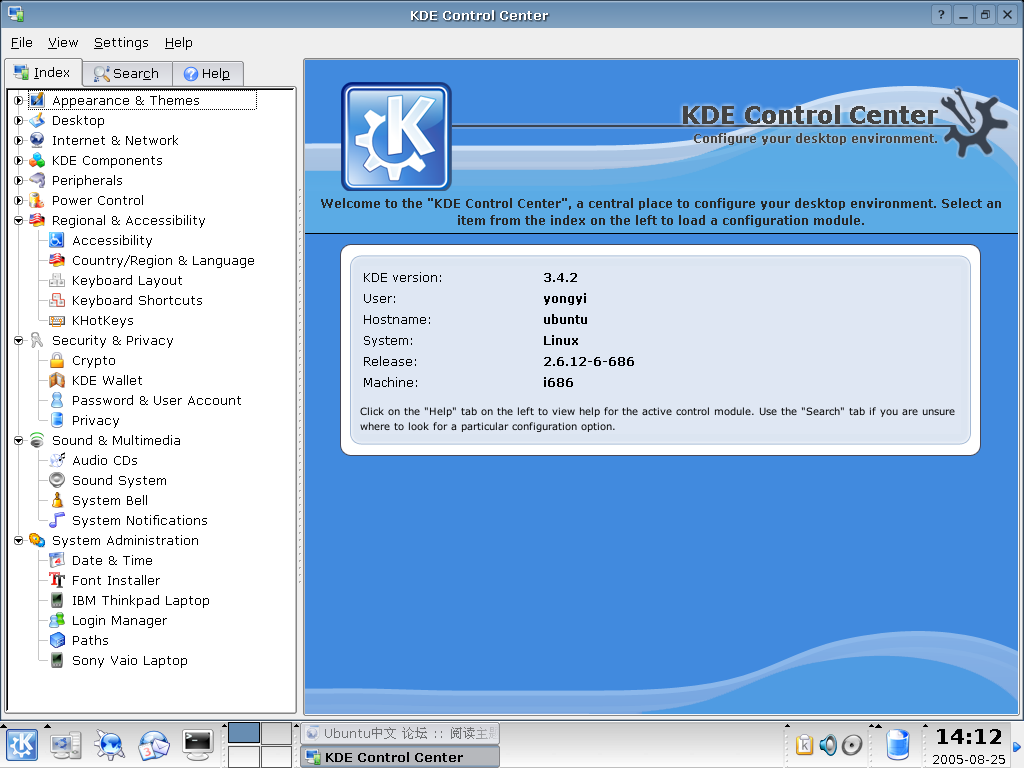Image resolution: width=1024 pixels, height=768 pixels.
Task: Collapse the Regional & Accessibility category
Action: (18, 221)
